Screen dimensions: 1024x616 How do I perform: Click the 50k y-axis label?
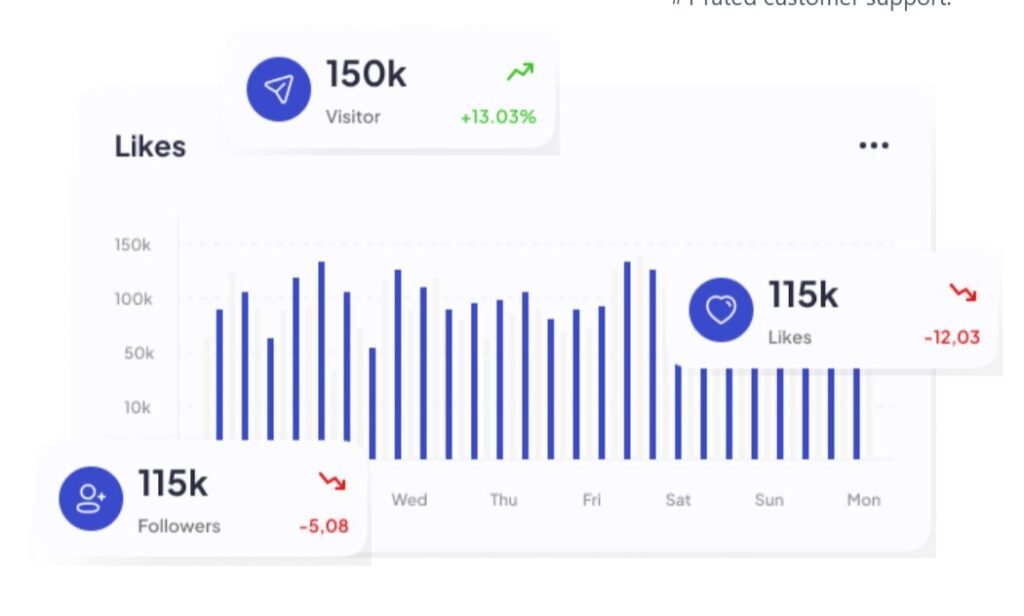(138, 353)
